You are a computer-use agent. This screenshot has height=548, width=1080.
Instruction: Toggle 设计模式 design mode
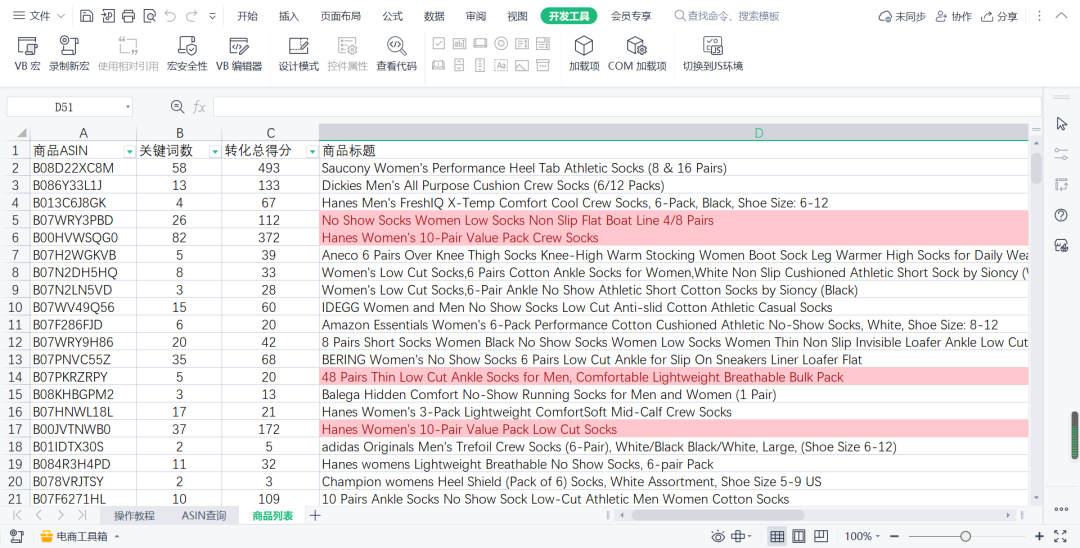298,54
